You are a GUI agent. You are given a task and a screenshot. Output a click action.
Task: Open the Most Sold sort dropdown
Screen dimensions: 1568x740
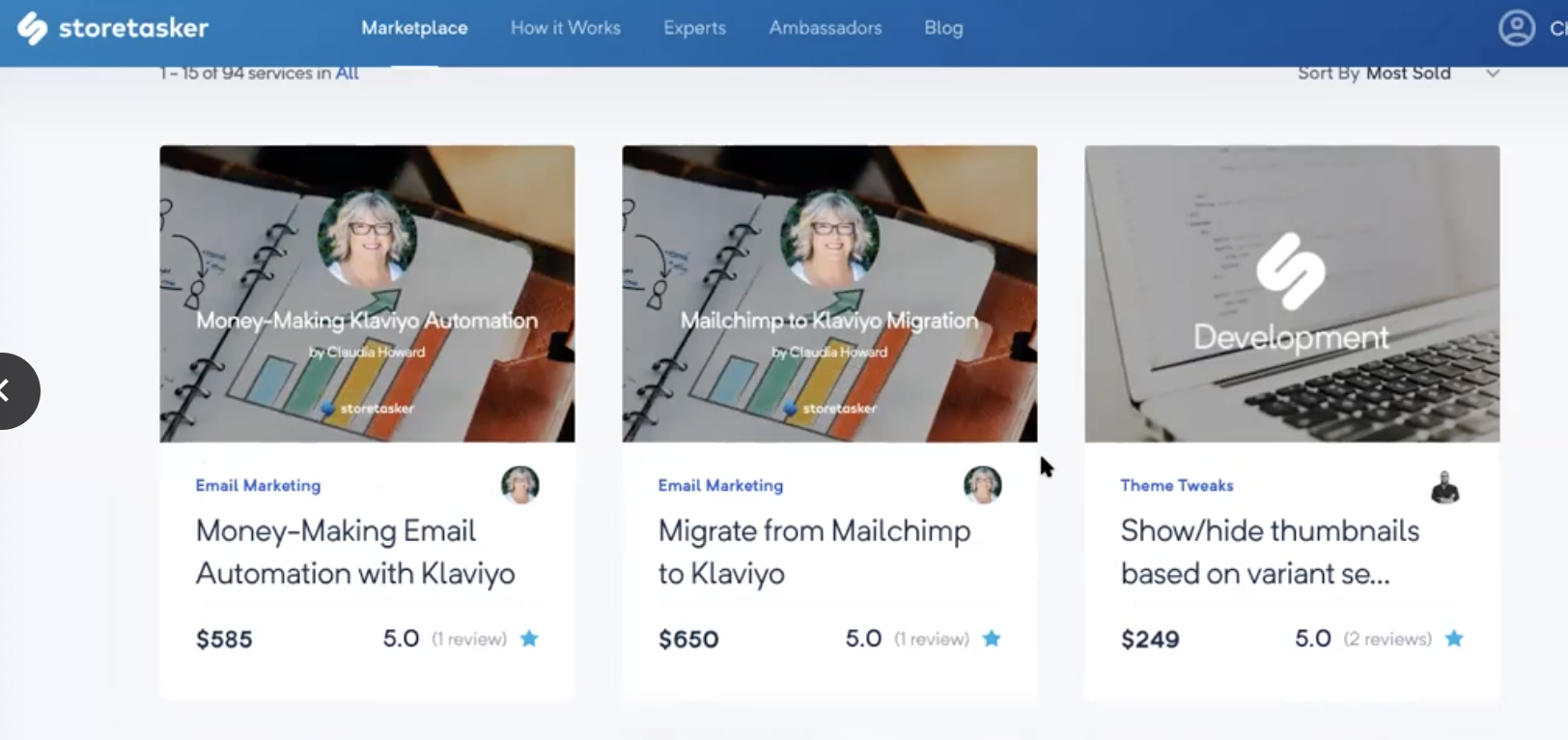[x=1408, y=73]
